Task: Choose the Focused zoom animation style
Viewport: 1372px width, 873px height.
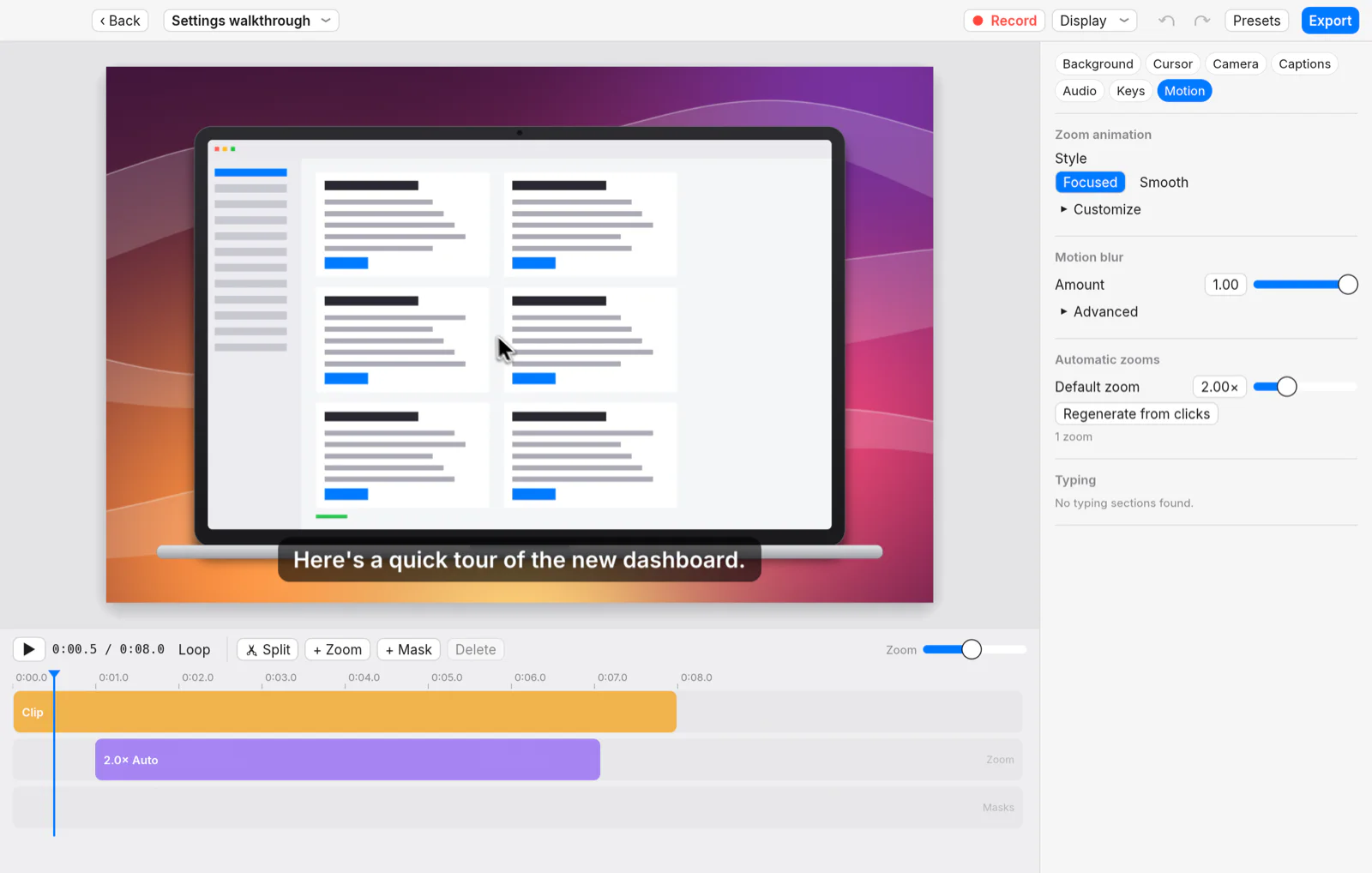Action: coord(1090,182)
